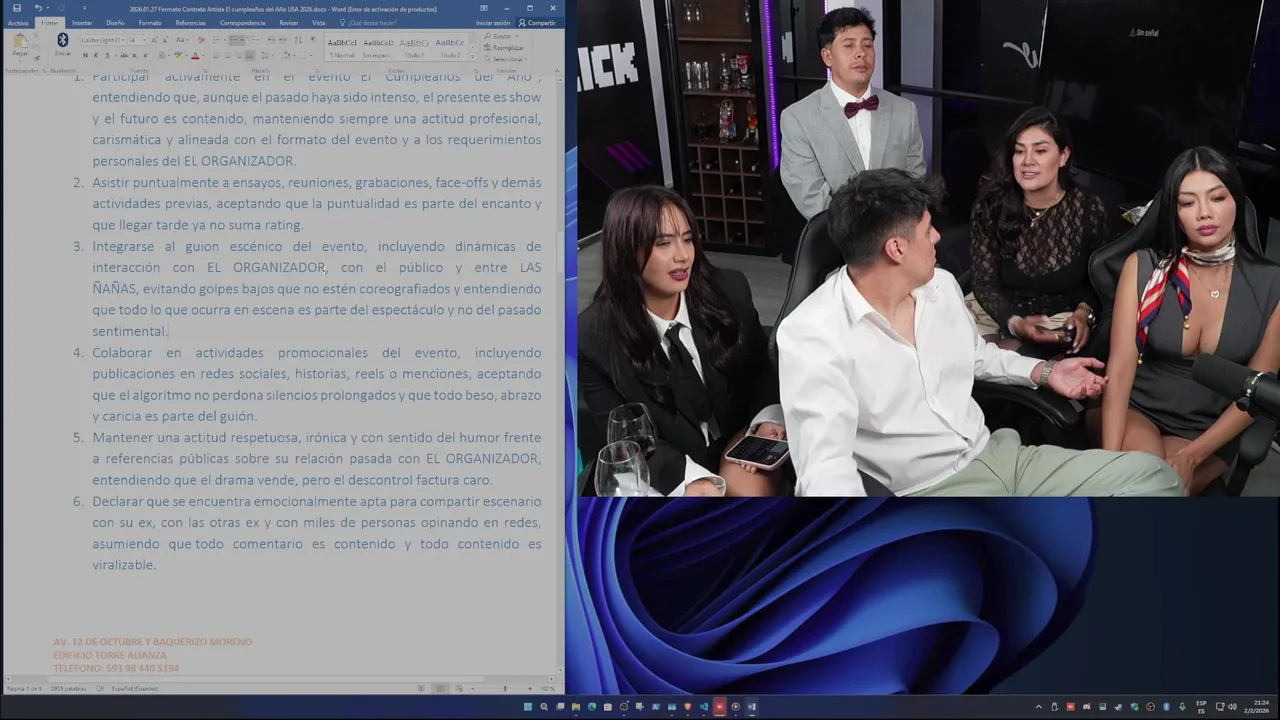Show hidden system tray icons

[1039, 707]
